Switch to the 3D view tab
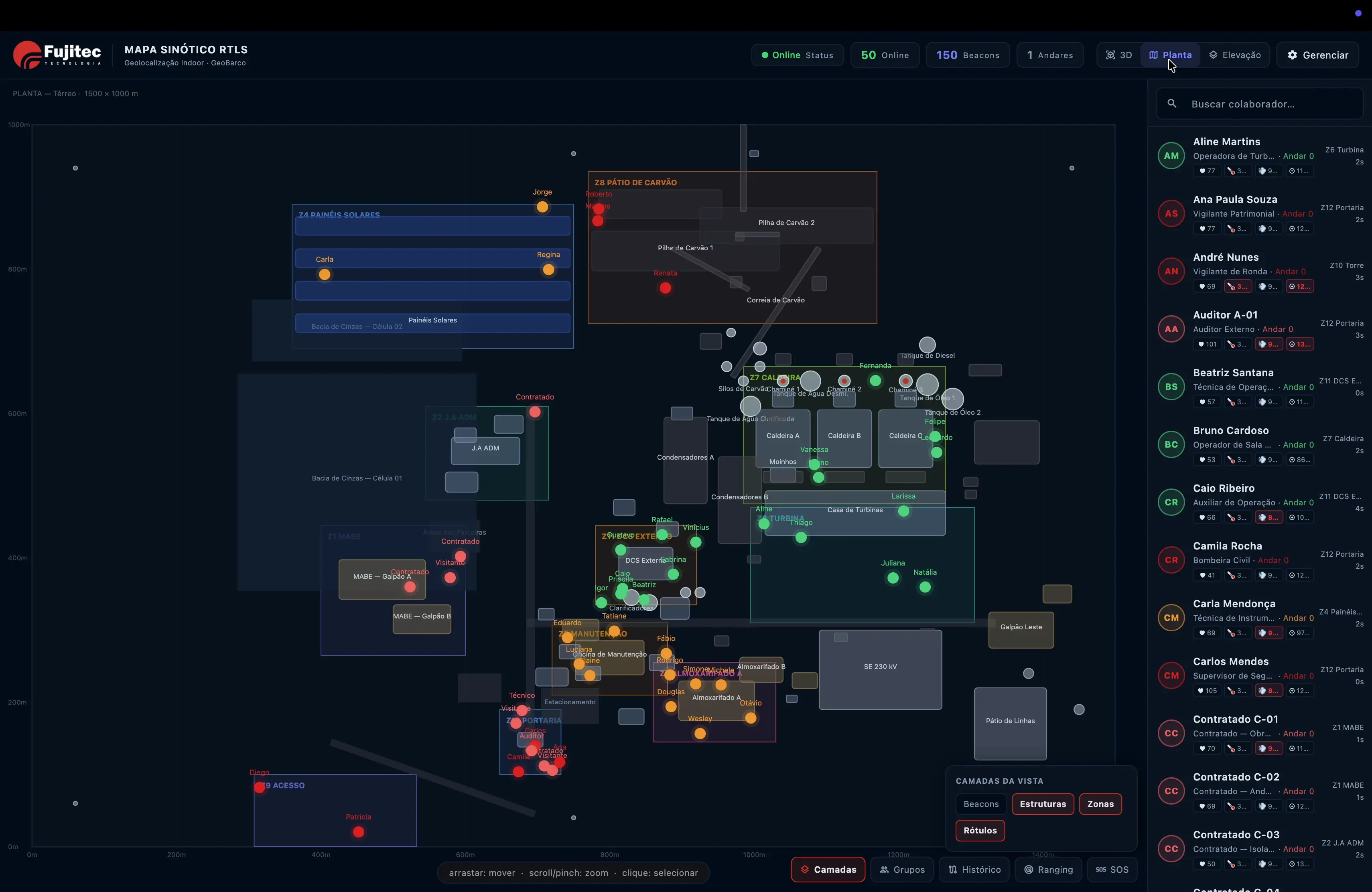The height and width of the screenshot is (892, 1372). [x=1119, y=55]
